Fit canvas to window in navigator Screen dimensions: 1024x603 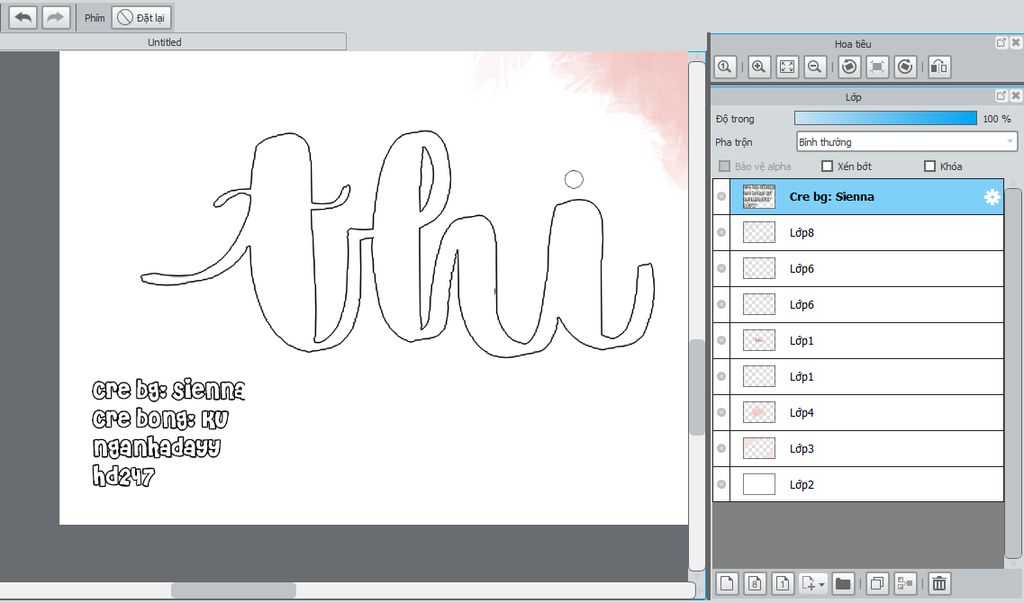point(787,67)
